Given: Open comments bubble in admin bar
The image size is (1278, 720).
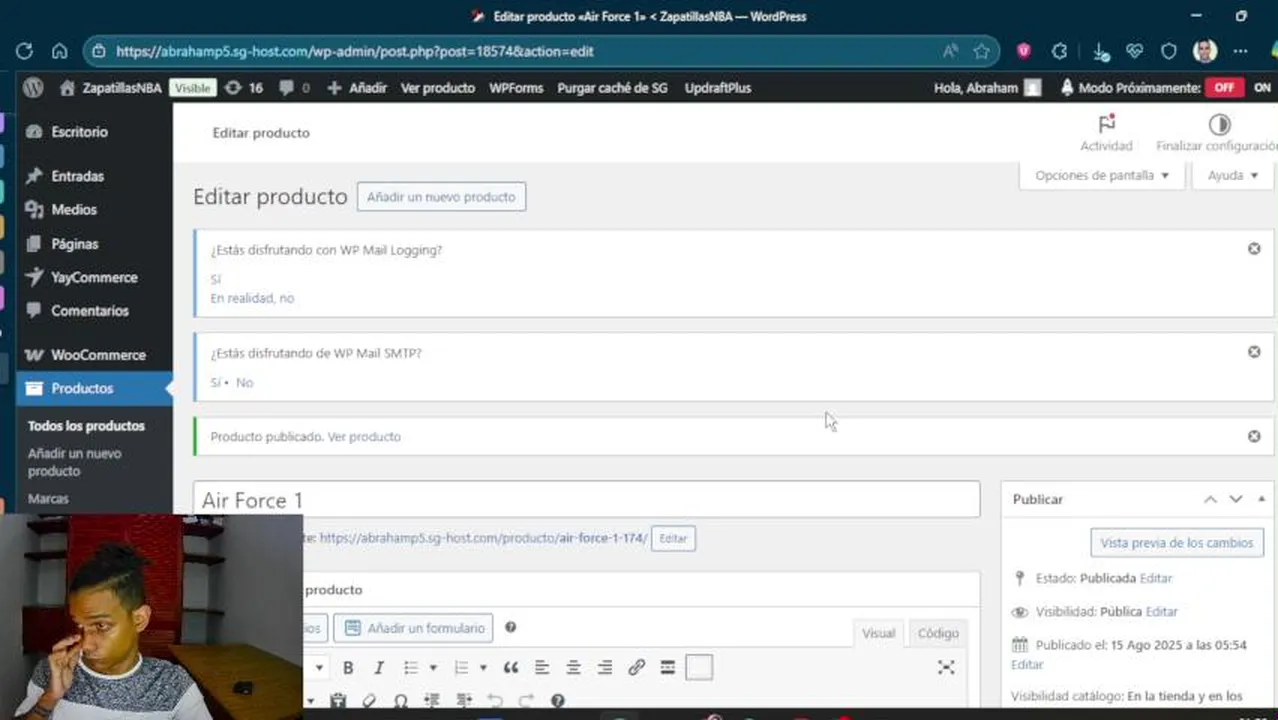Looking at the screenshot, I should coord(294,88).
